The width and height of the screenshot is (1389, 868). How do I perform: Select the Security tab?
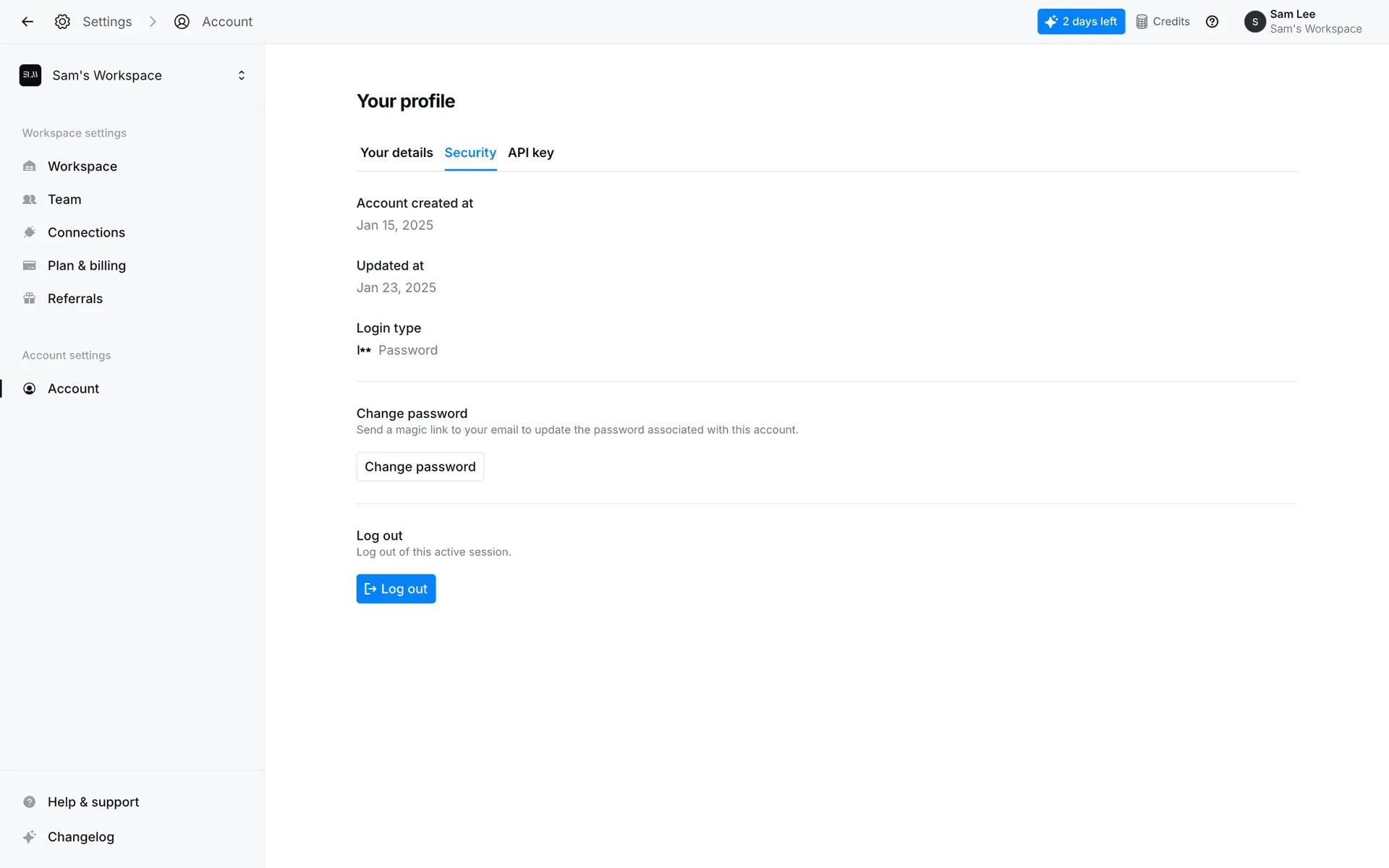click(470, 153)
